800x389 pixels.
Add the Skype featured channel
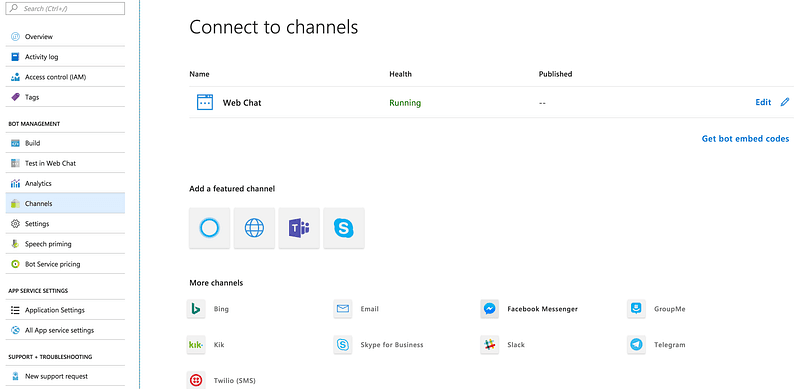344,228
